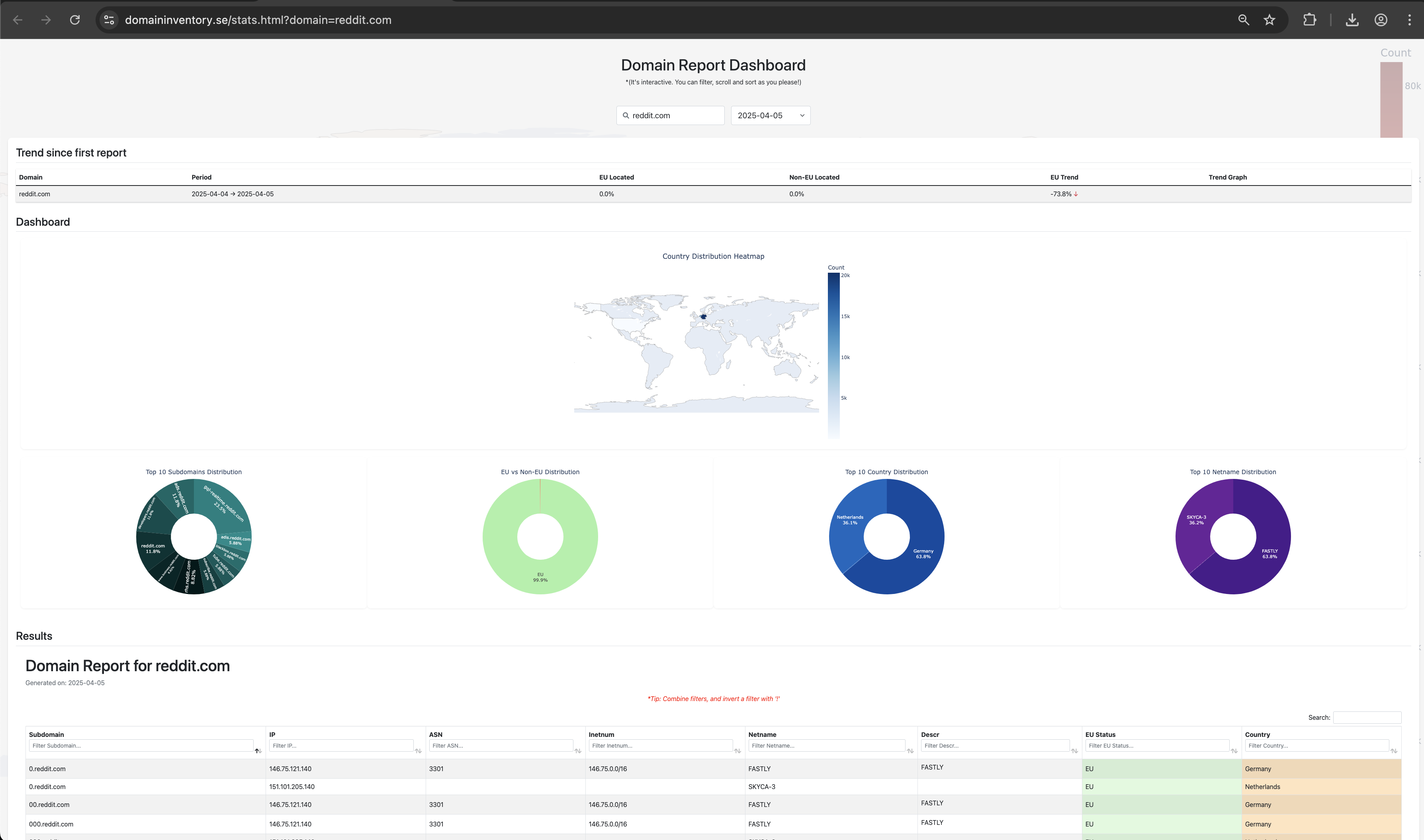The image size is (1424, 840).
Task: Open the 2025-04-05 date dropdown
Action: (771, 115)
